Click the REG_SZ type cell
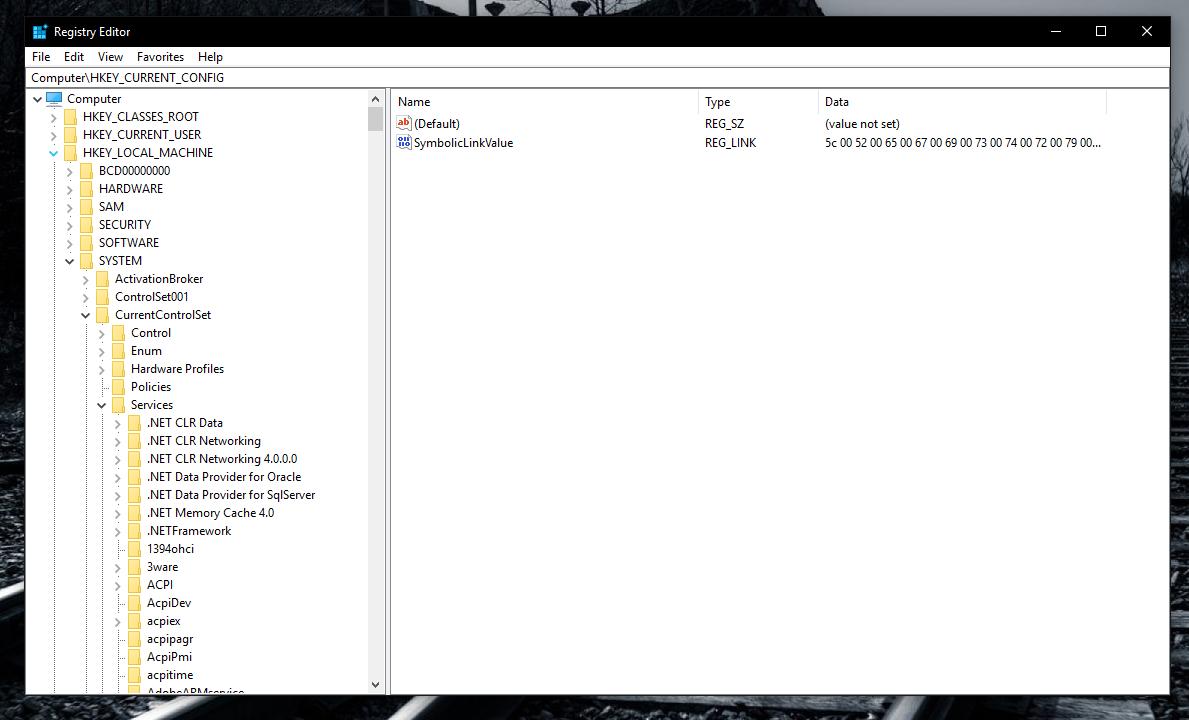1189x720 pixels. point(724,124)
